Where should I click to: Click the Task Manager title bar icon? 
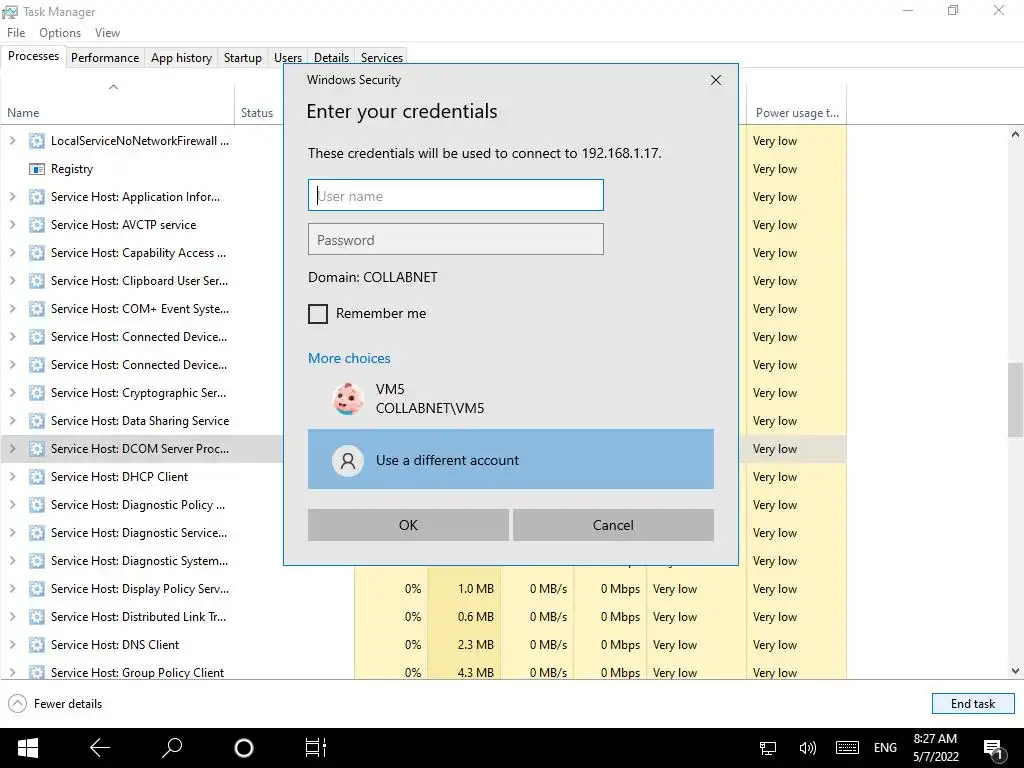(x=10, y=12)
